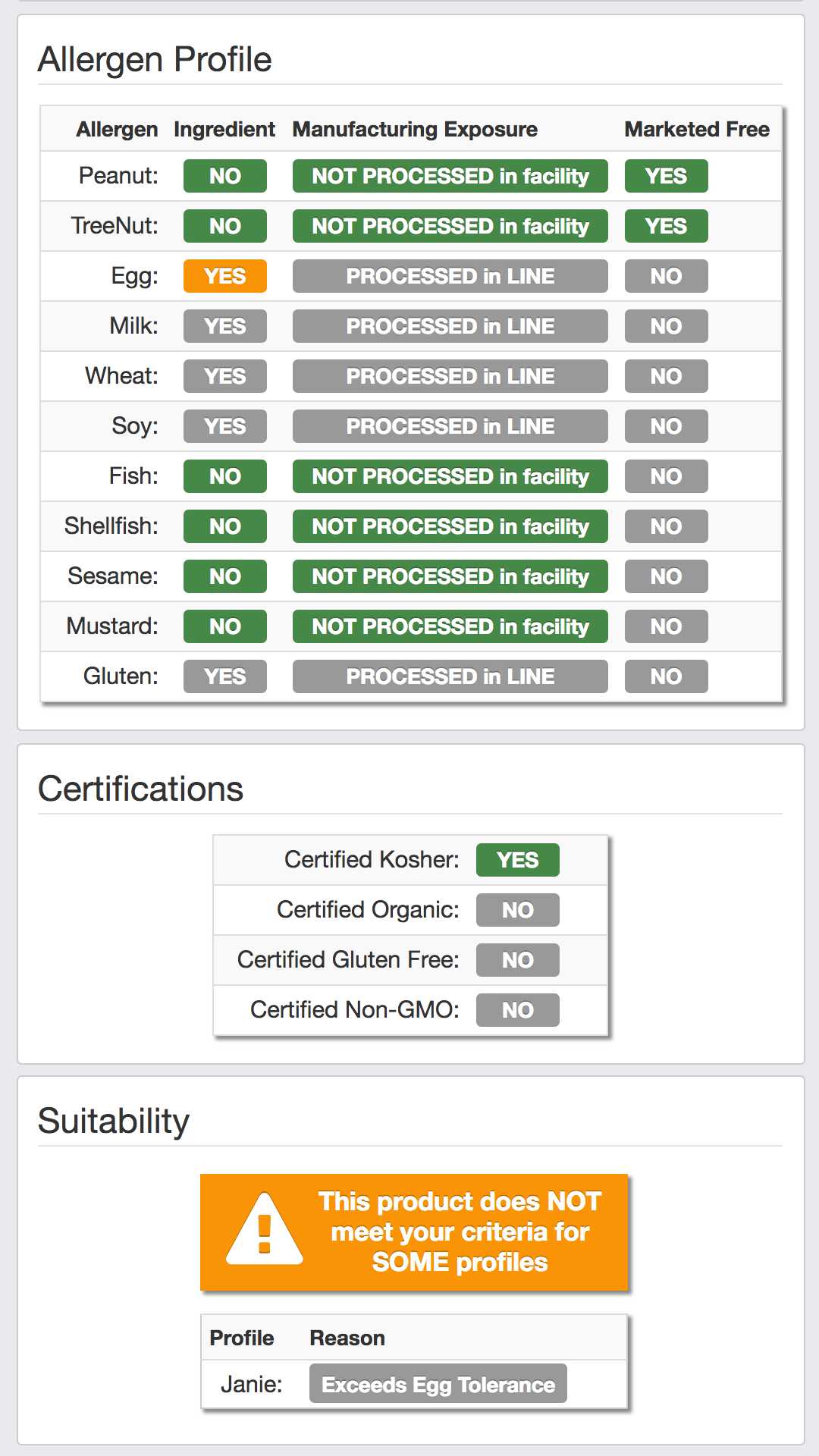The image size is (819, 1456).
Task: Click Milk PROCESSED in LINE badge
Action: [x=450, y=326]
